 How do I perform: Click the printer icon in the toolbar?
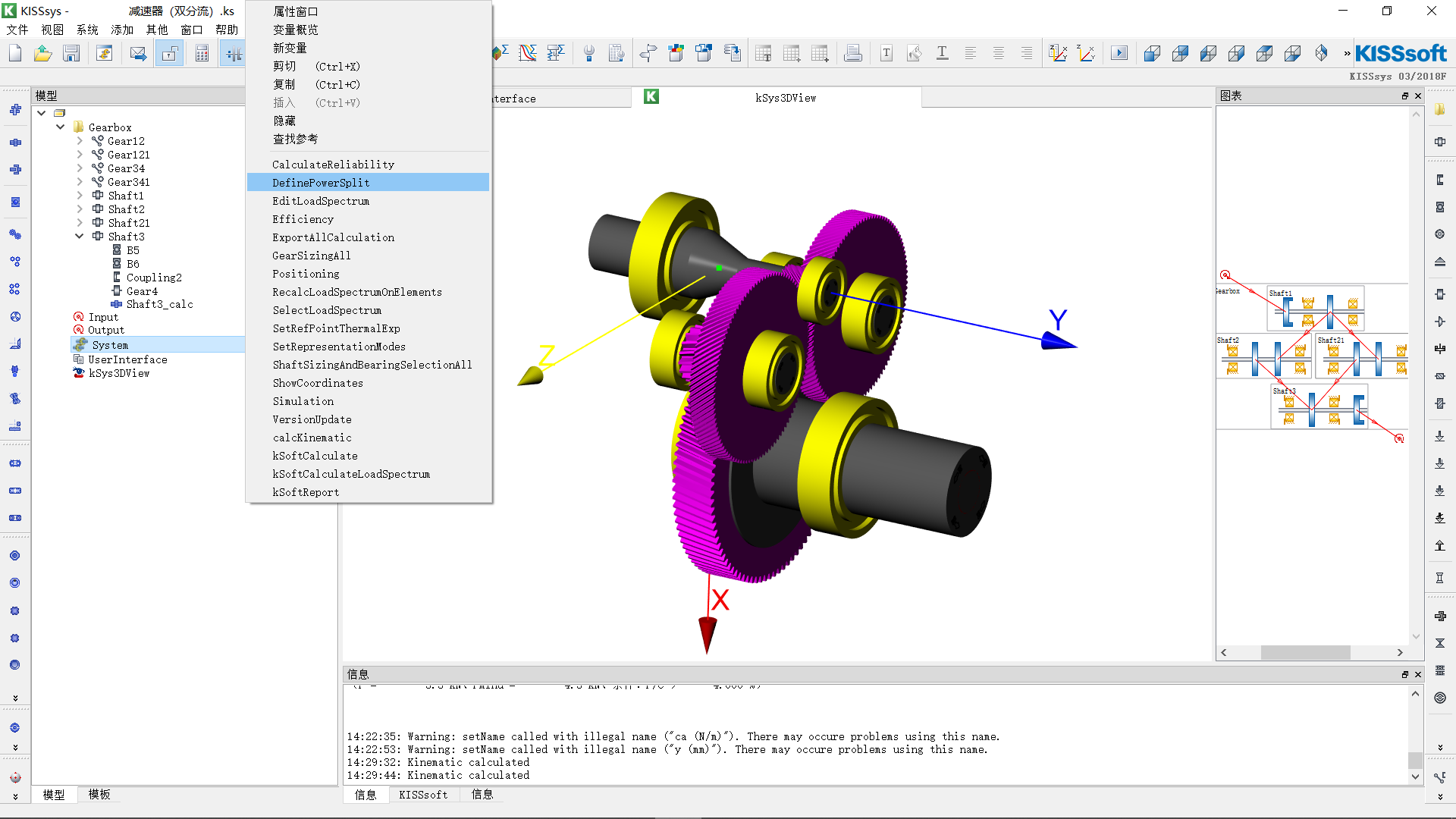[x=853, y=53]
